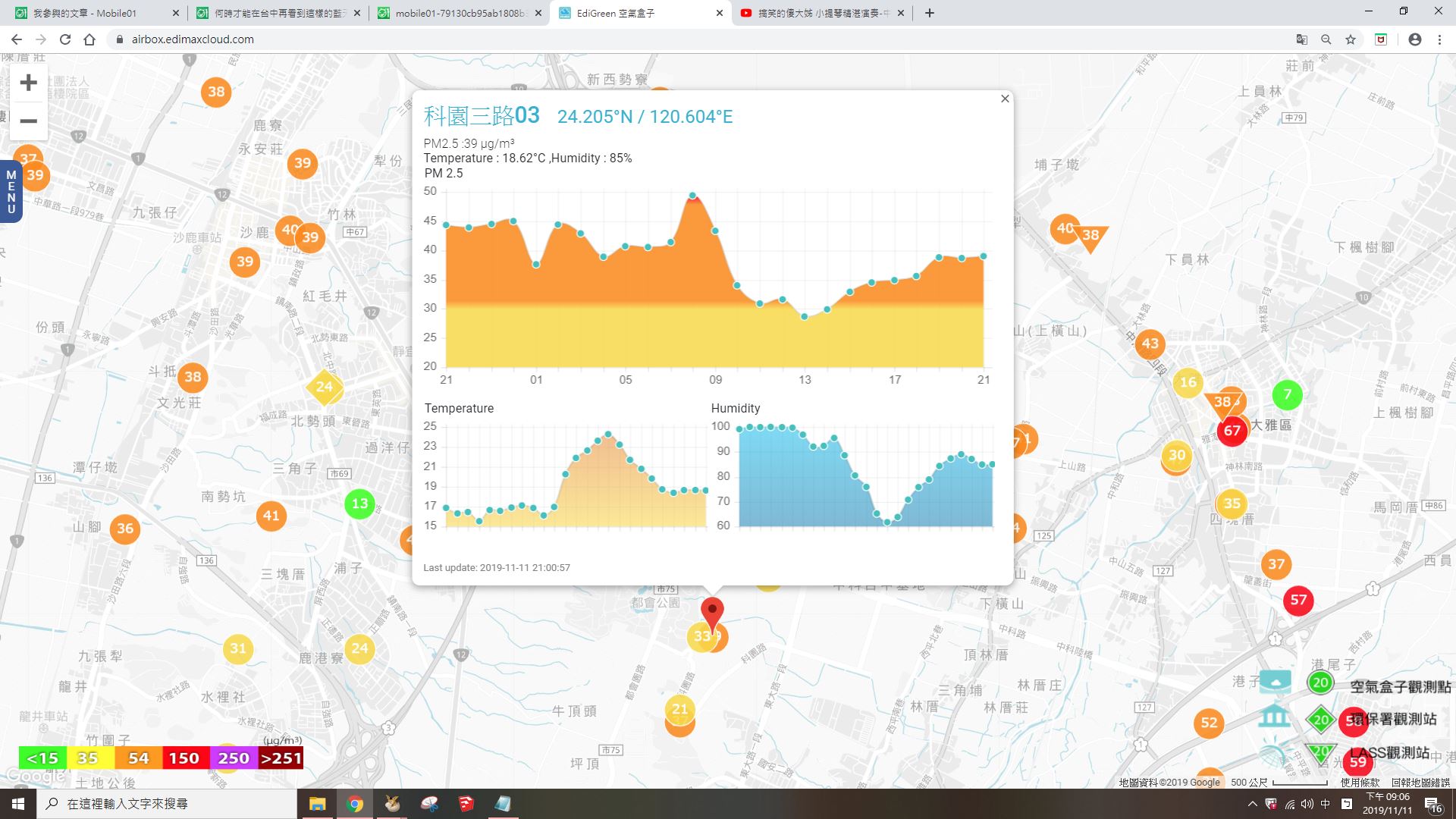1456x819 pixels.
Task: Open Chrome from the taskbar
Action: coord(355,804)
